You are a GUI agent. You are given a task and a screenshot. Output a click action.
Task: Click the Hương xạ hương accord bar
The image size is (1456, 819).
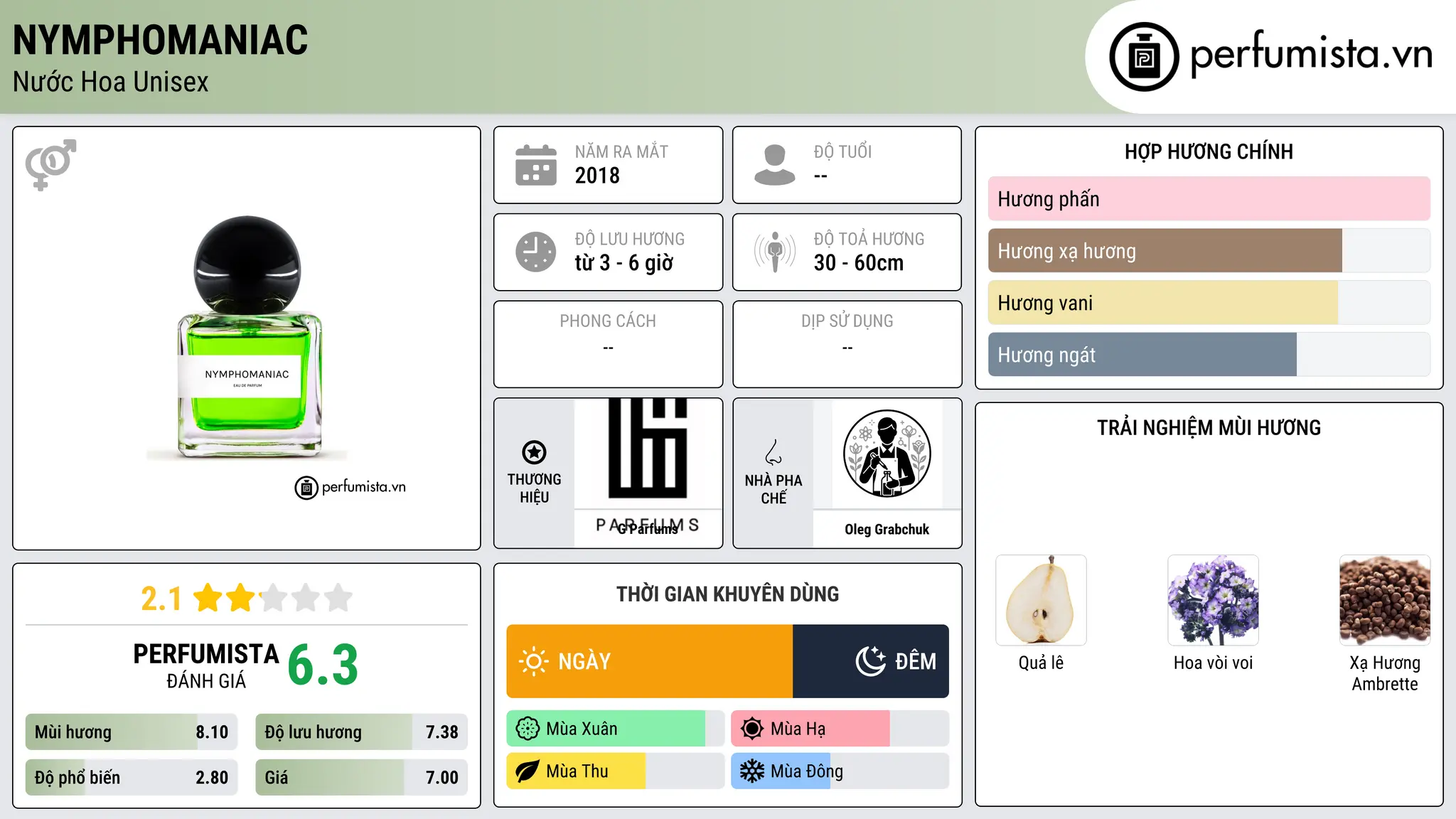[1209, 251]
